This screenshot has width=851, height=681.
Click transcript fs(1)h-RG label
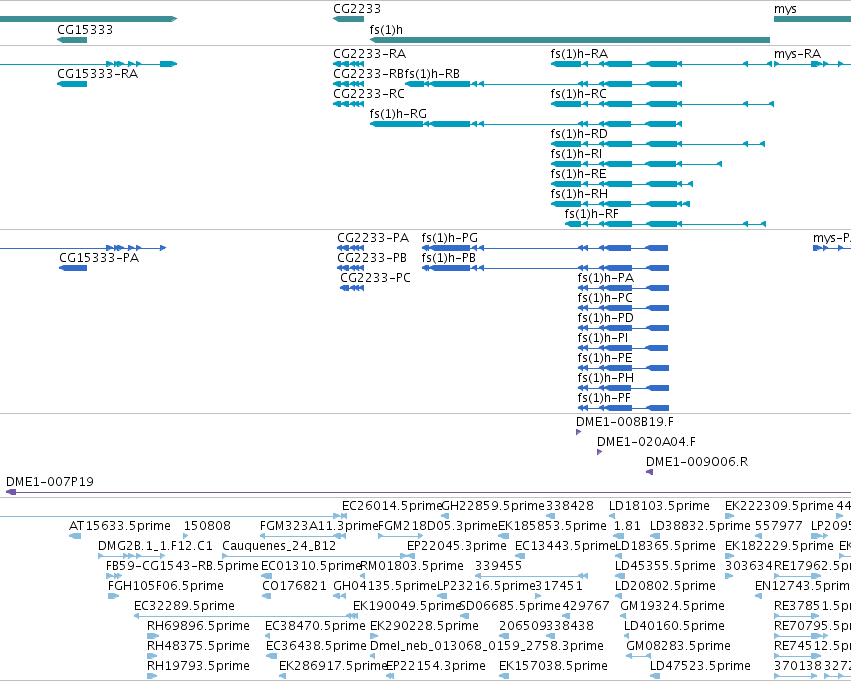(398, 113)
